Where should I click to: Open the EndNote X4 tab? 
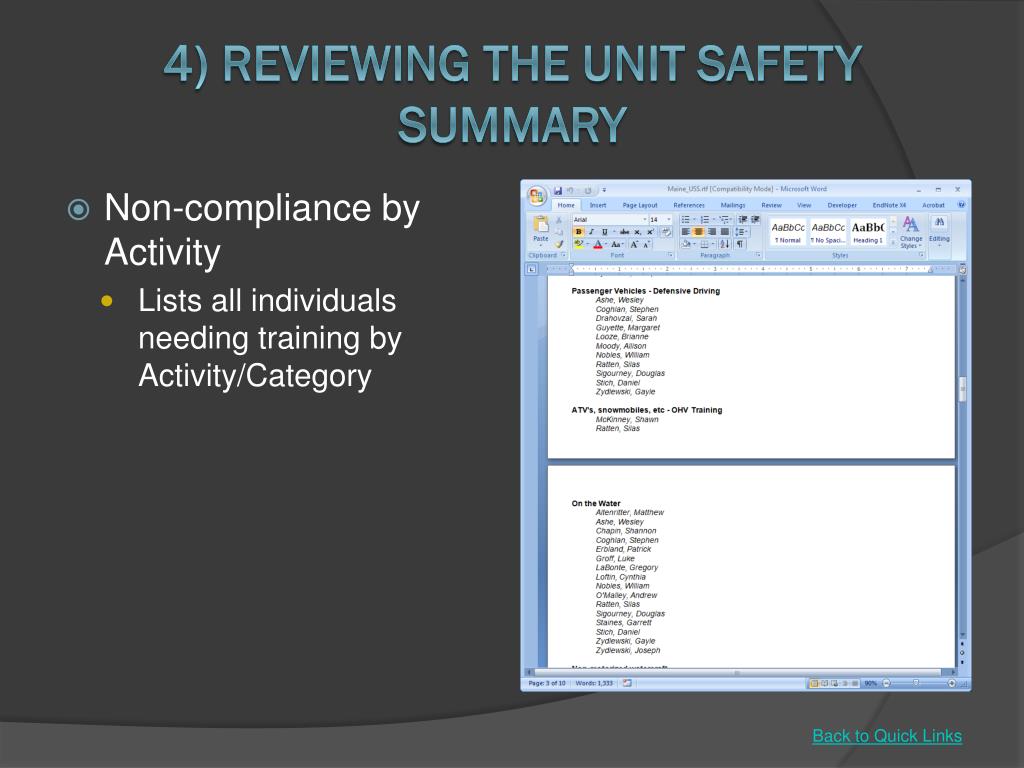889,205
